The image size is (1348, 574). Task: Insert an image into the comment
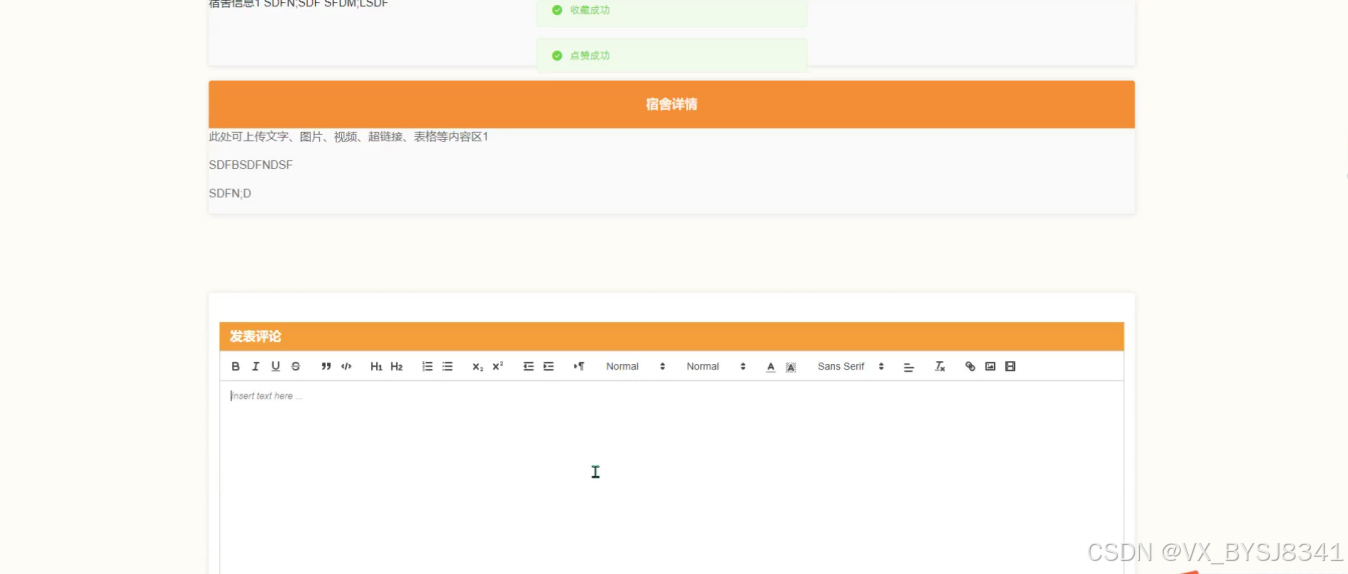coord(990,367)
